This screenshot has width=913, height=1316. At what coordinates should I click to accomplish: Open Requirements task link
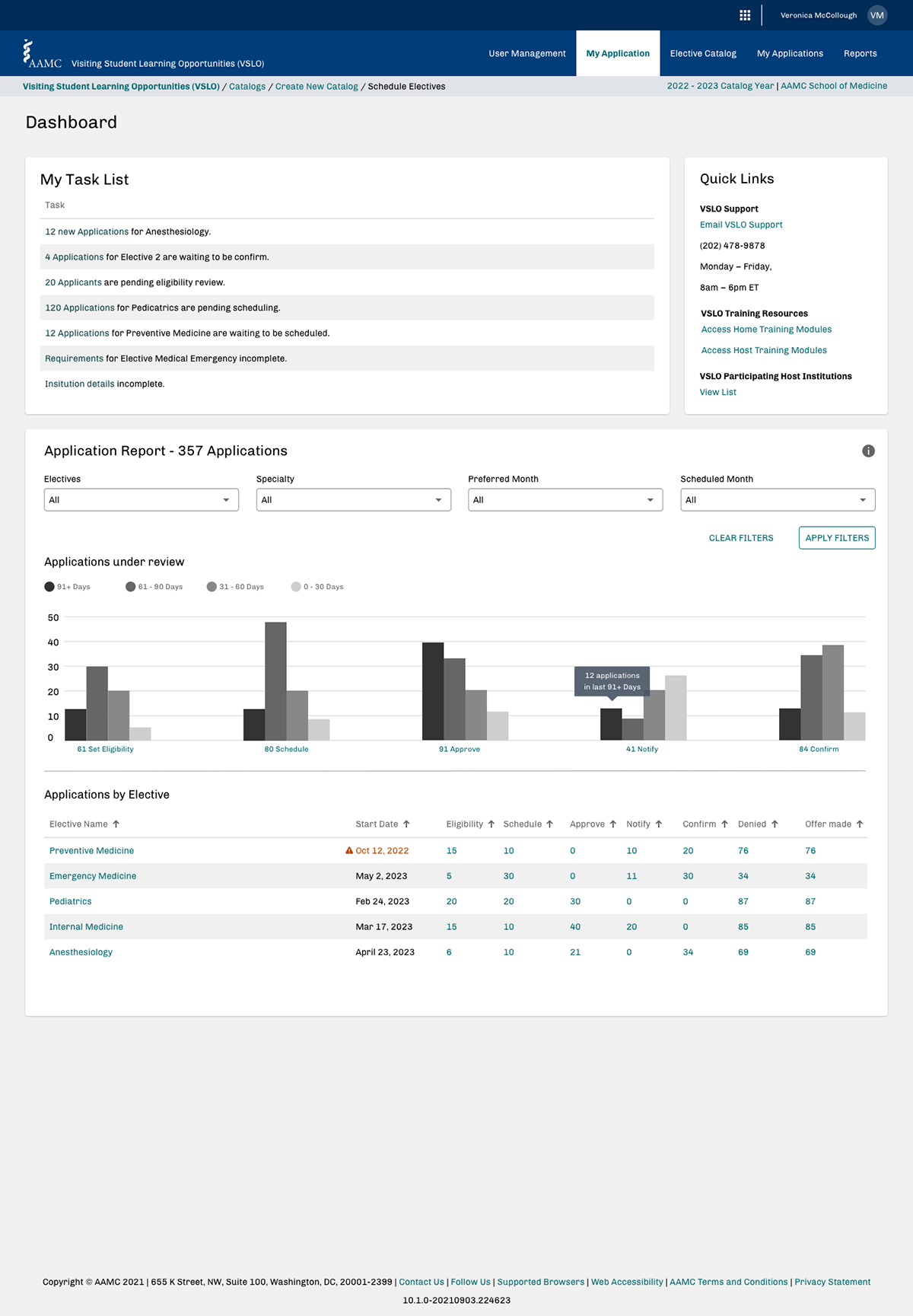74,358
